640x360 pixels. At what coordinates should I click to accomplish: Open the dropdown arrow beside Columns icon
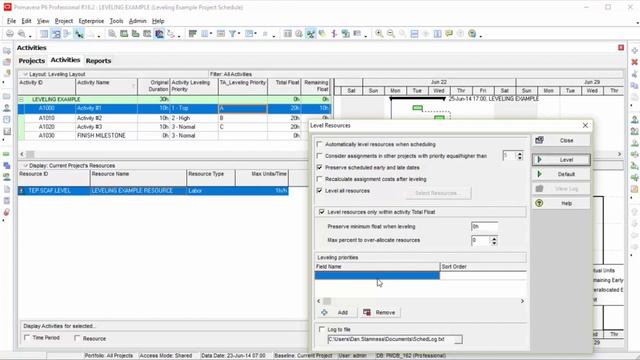[x=211, y=34]
